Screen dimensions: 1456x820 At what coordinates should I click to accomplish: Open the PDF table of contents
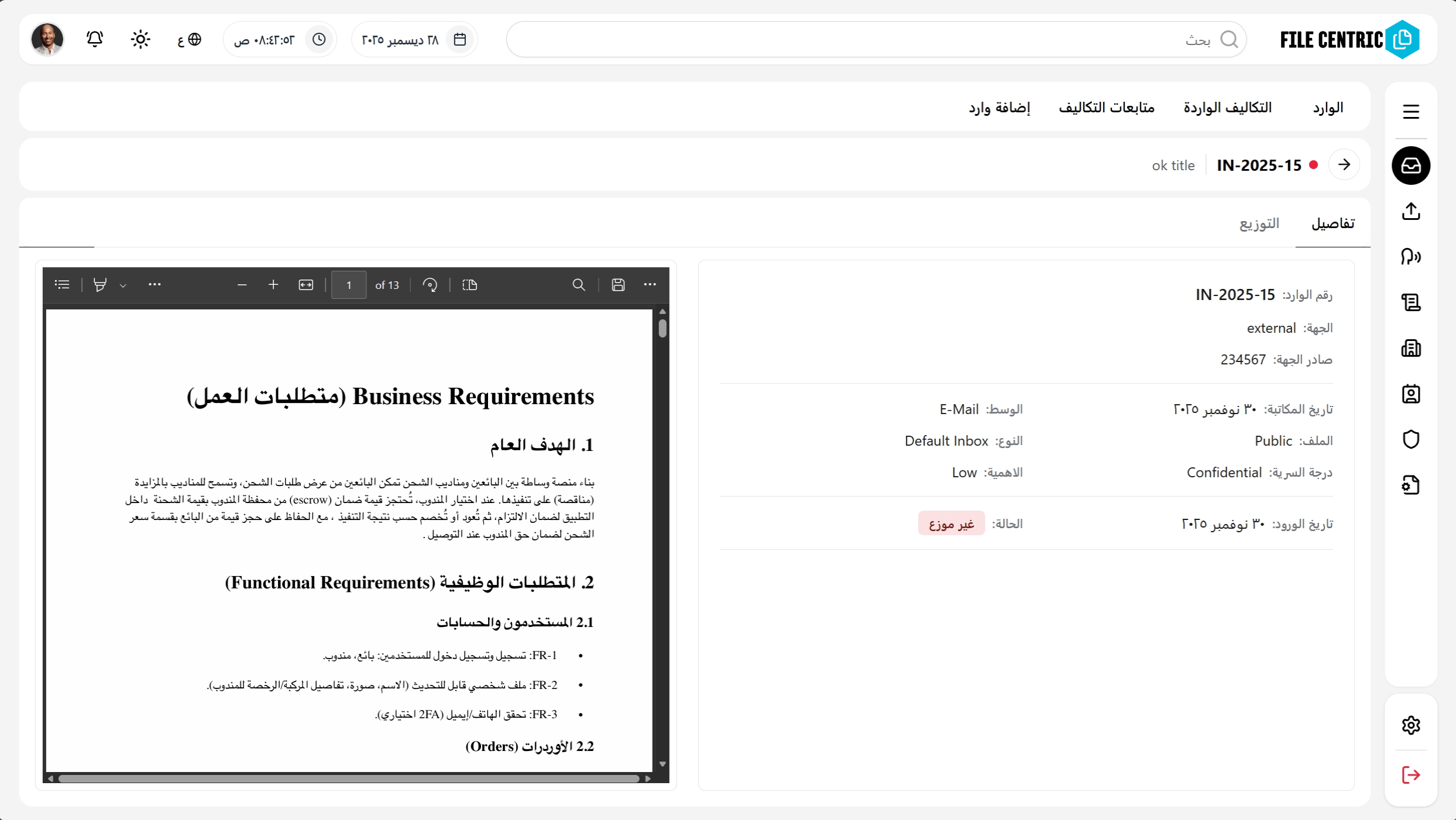(62, 284)
